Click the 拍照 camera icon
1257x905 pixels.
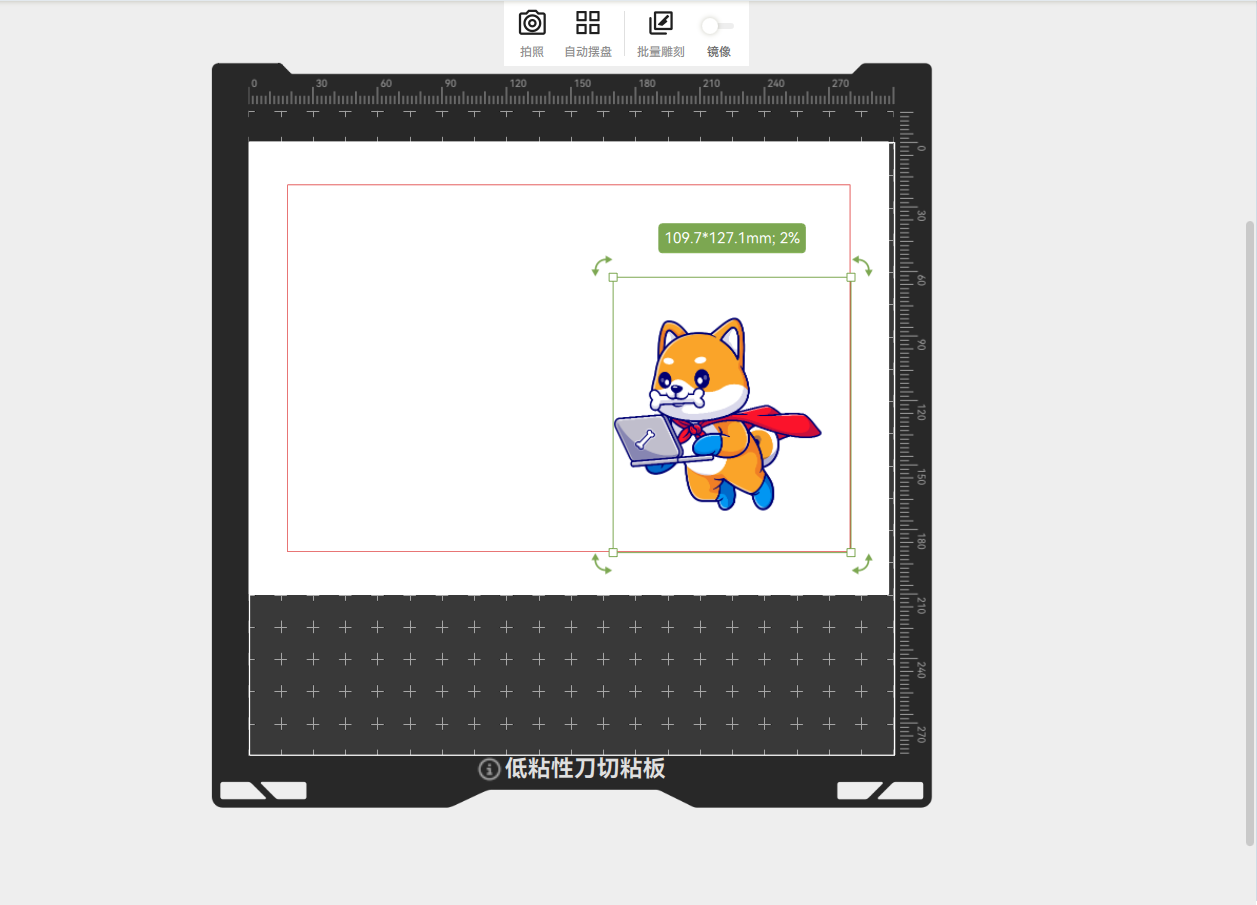532,23
